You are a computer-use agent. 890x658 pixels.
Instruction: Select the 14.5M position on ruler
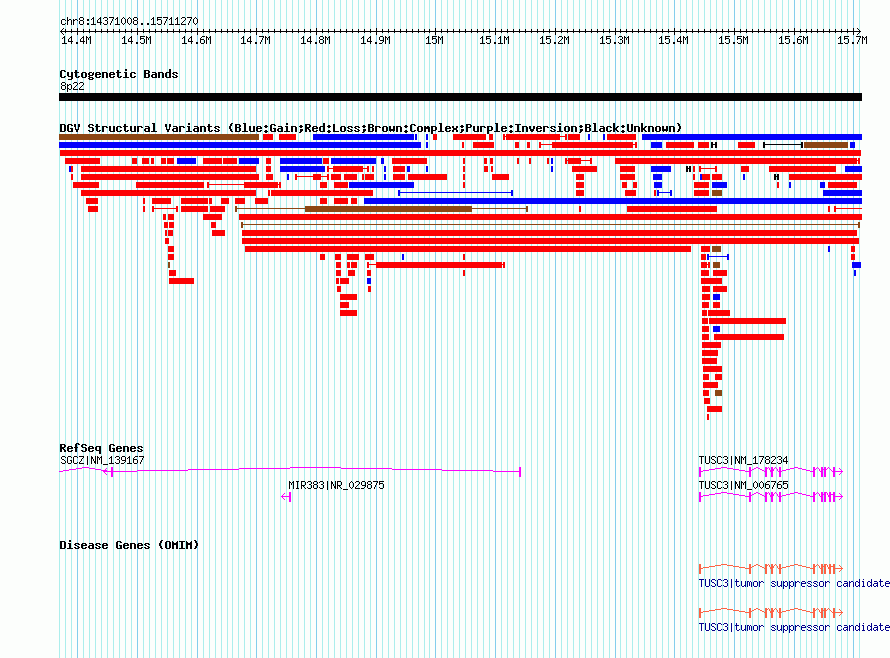tap(136, 40)
